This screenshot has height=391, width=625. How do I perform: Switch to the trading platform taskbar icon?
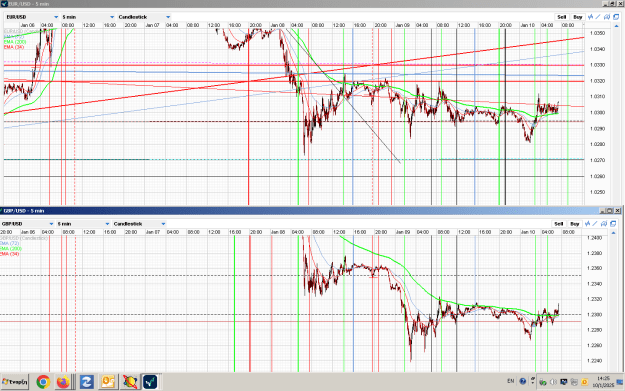click(x=150, y=382)
